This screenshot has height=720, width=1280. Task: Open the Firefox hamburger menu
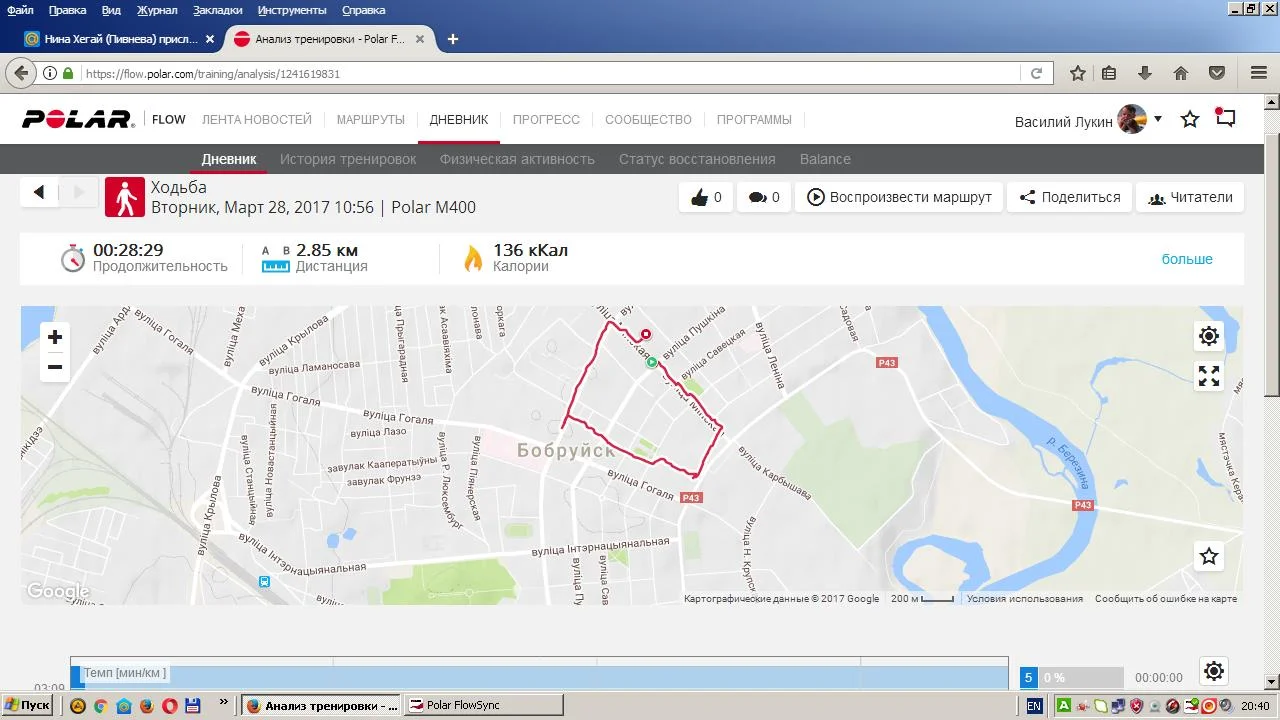click(1259, 73)
